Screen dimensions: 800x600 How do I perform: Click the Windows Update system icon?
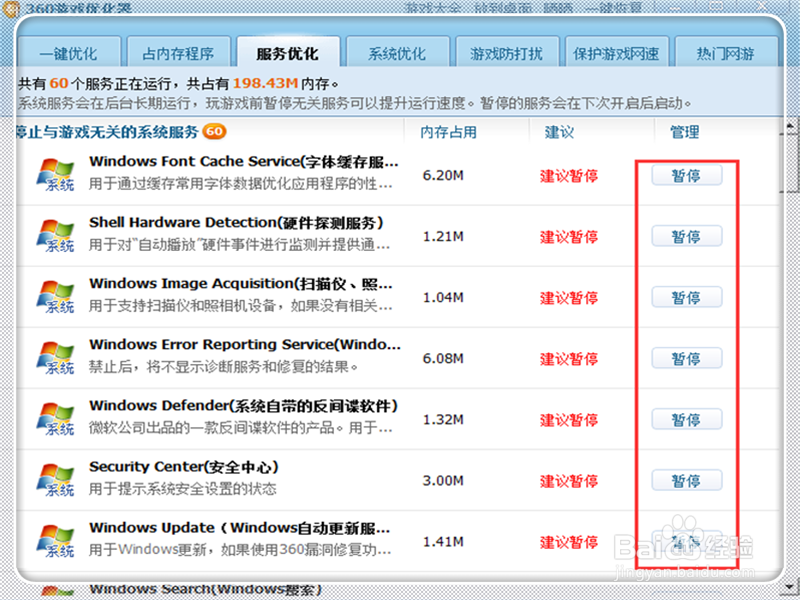tap(55, 541)
